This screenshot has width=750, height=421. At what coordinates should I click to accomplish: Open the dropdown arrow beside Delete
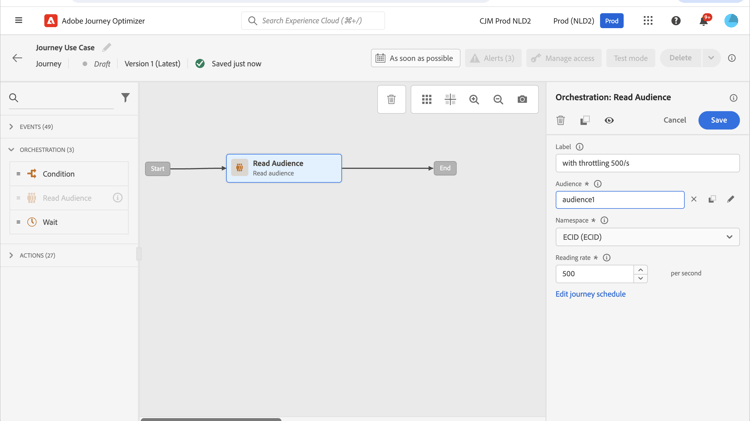711,58
